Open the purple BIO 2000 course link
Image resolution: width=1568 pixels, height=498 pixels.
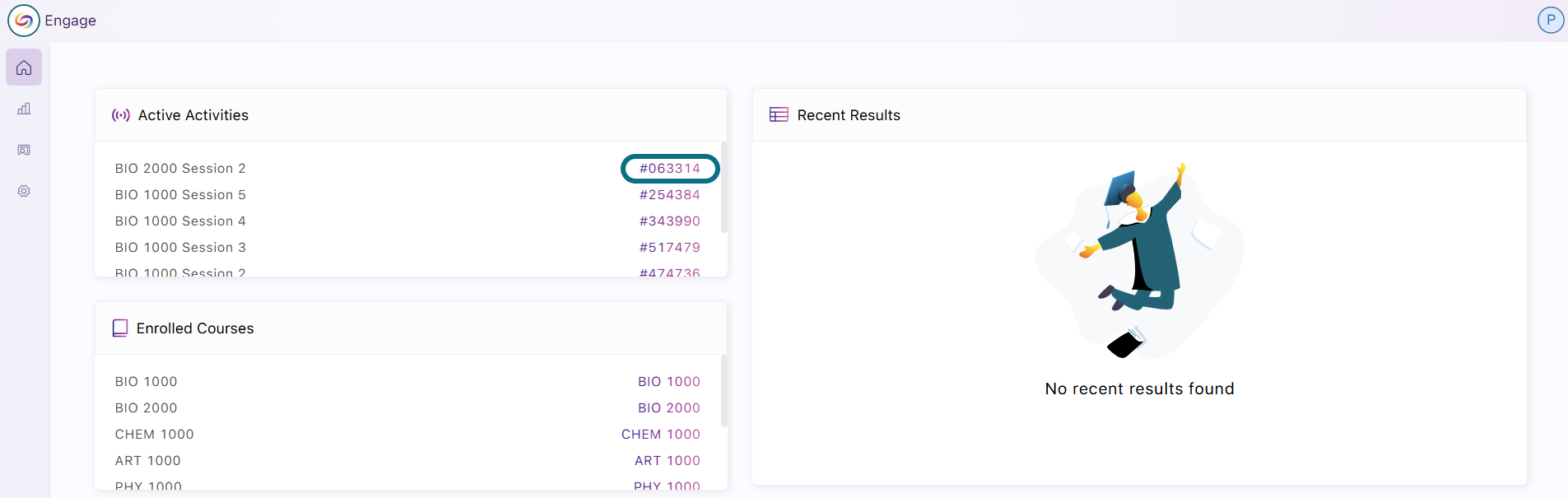pos(669,407)
